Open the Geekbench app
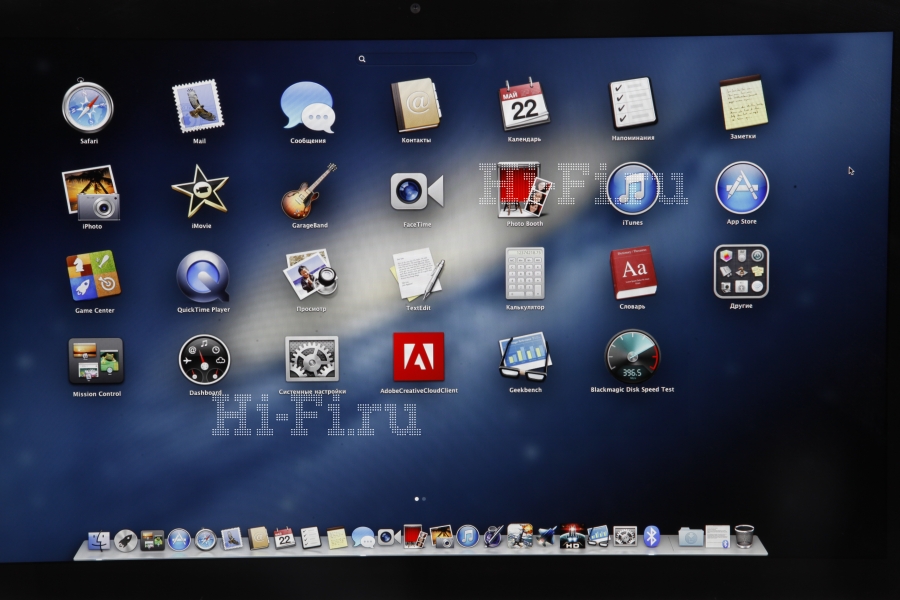Viewport: 900px width, 600px height. pos(524,357)
